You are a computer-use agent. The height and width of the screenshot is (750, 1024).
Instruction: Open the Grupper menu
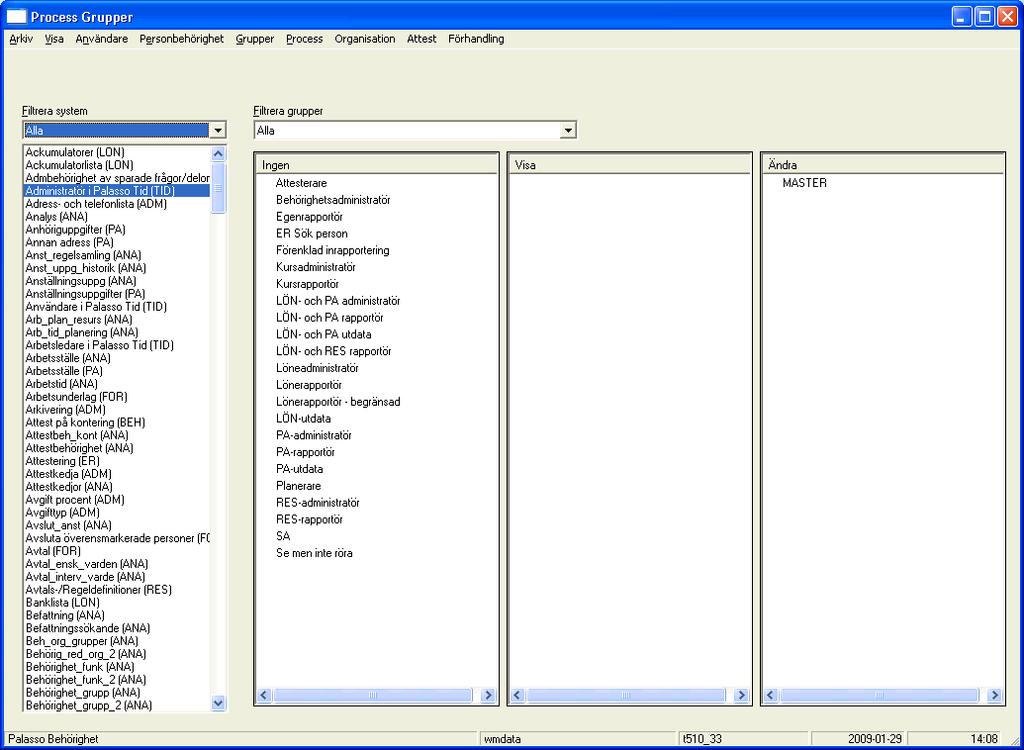pos(255,39)
